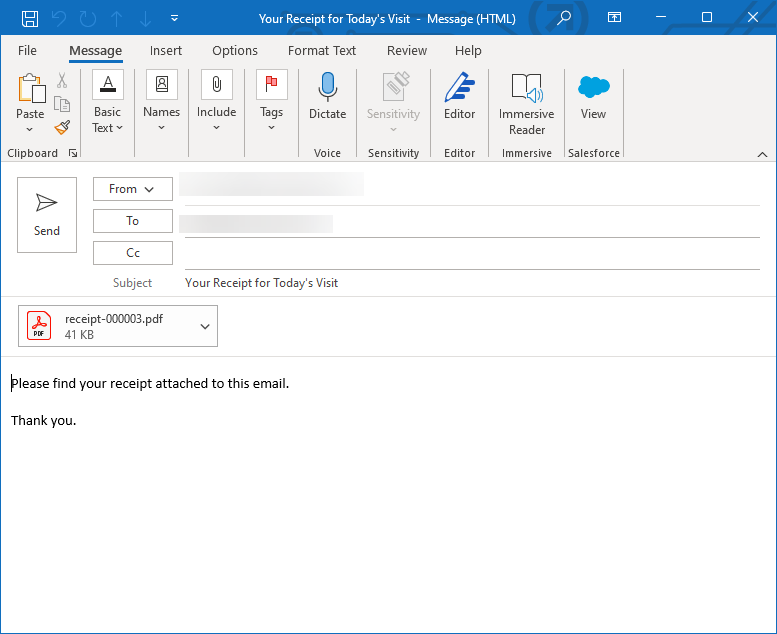Viewport: 777px width, 634px height.
Task: Expand the Paste options arrow
Action: click(30, 129)
